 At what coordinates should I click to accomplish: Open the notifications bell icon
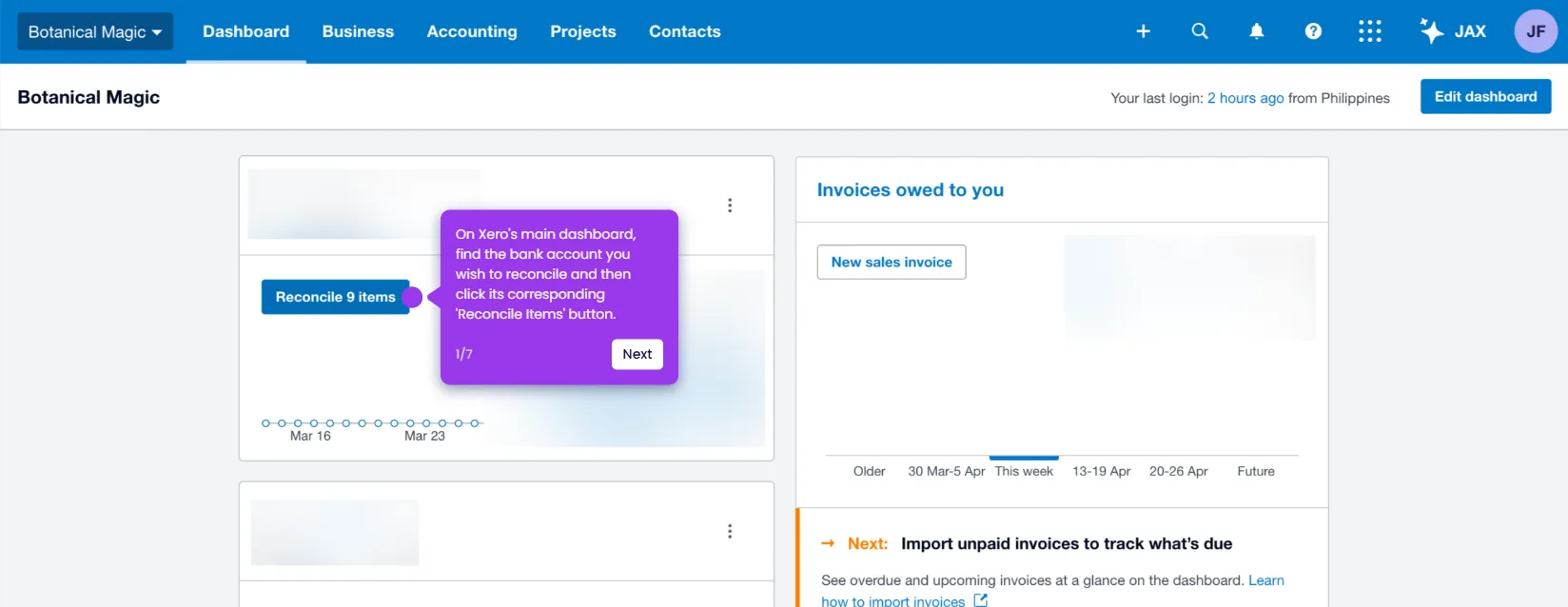click(x=1257, y=31)
